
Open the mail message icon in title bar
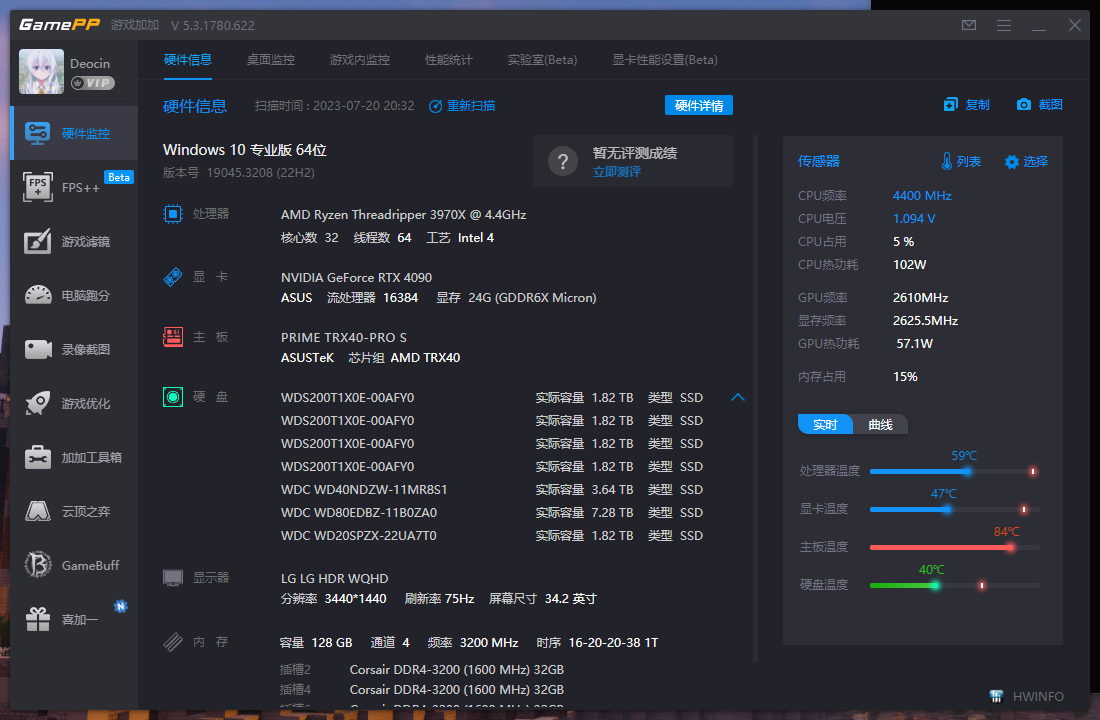click(x=969, y=25)
